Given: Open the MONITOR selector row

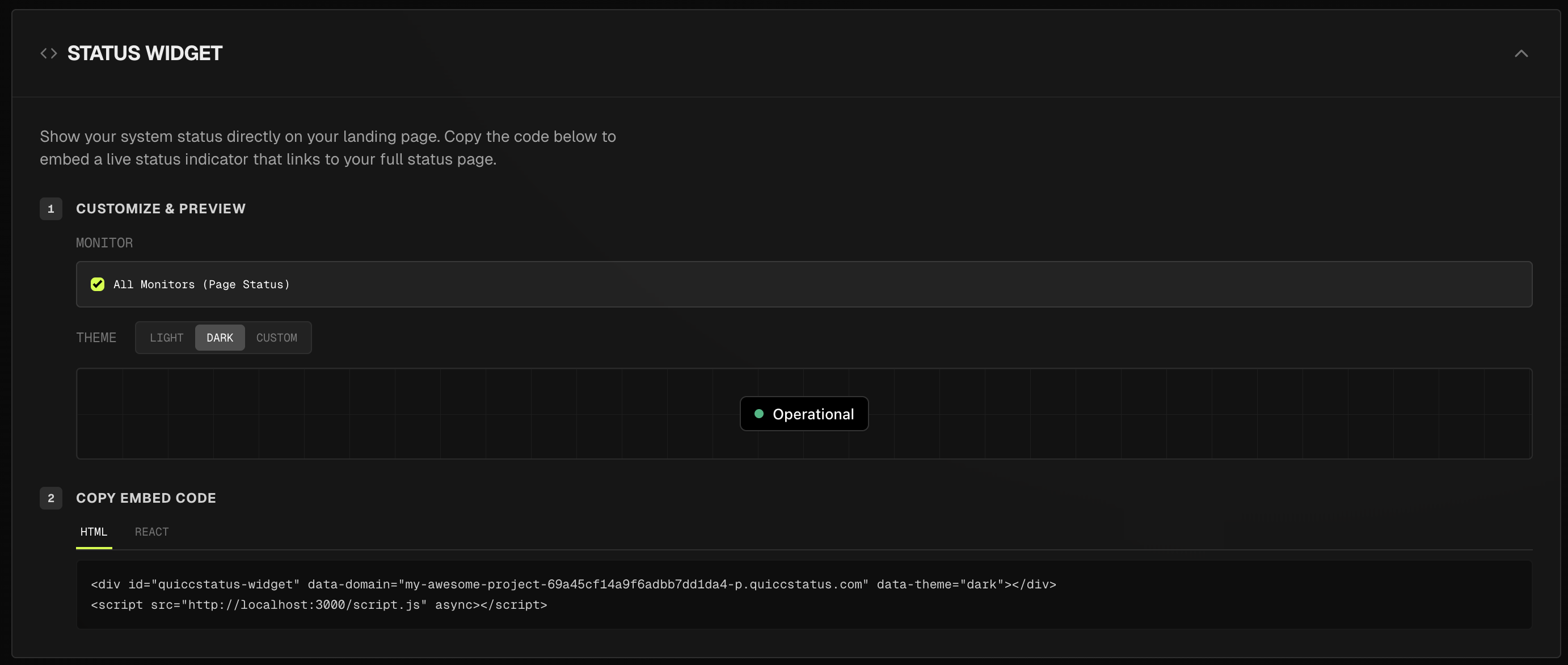Looking at the screenshot, I should pos(803,284).
